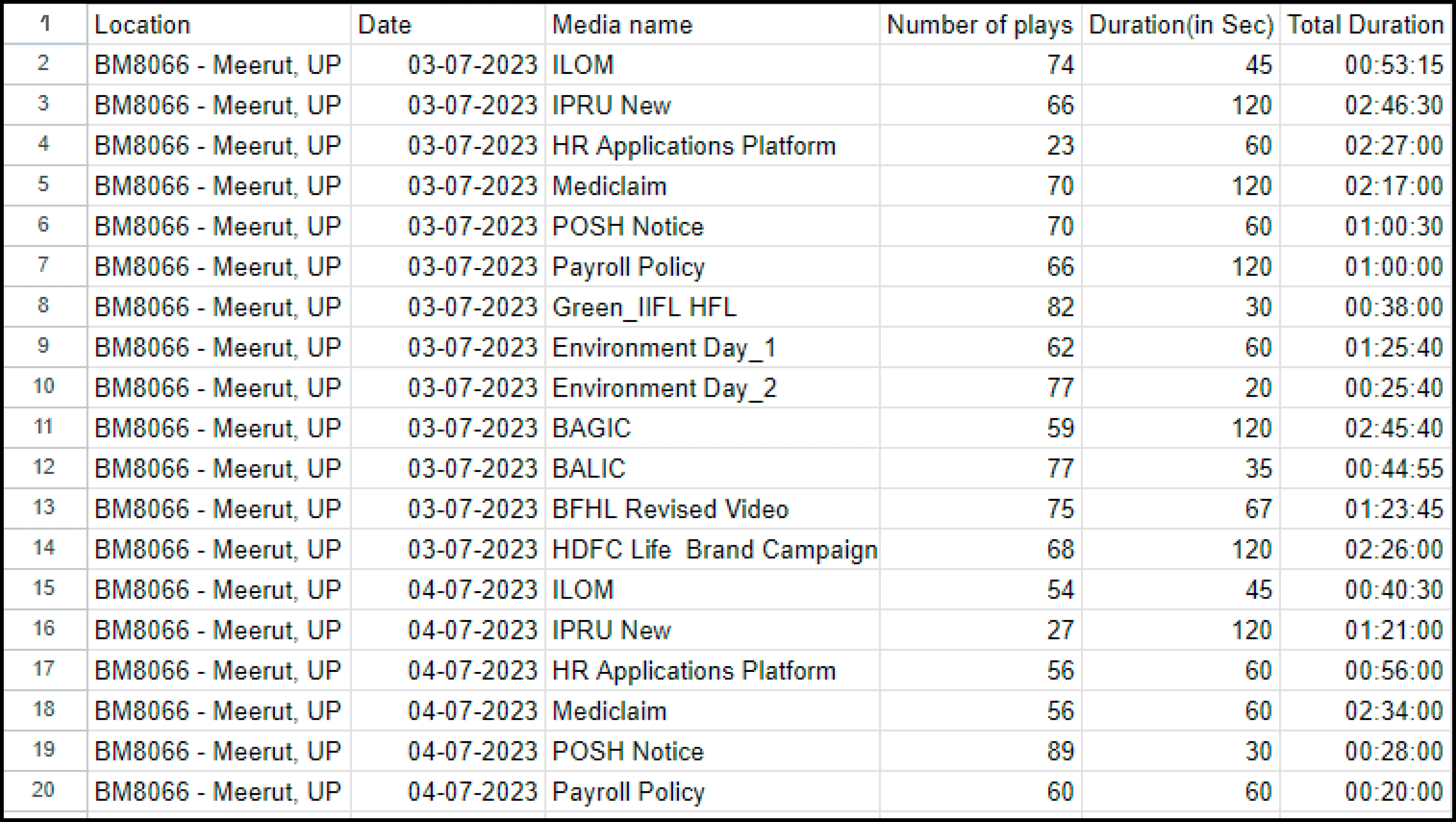The height and width of the screenshot is (822, 1456).
Task: Select total duration 02:17:00
Action: click(x=1365, y=186)
